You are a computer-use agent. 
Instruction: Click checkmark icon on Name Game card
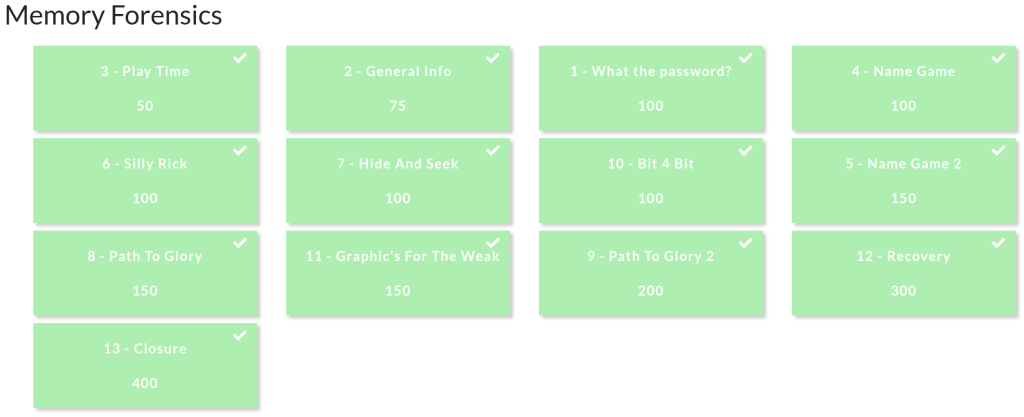pyautogui.click(x=998, y=58)
